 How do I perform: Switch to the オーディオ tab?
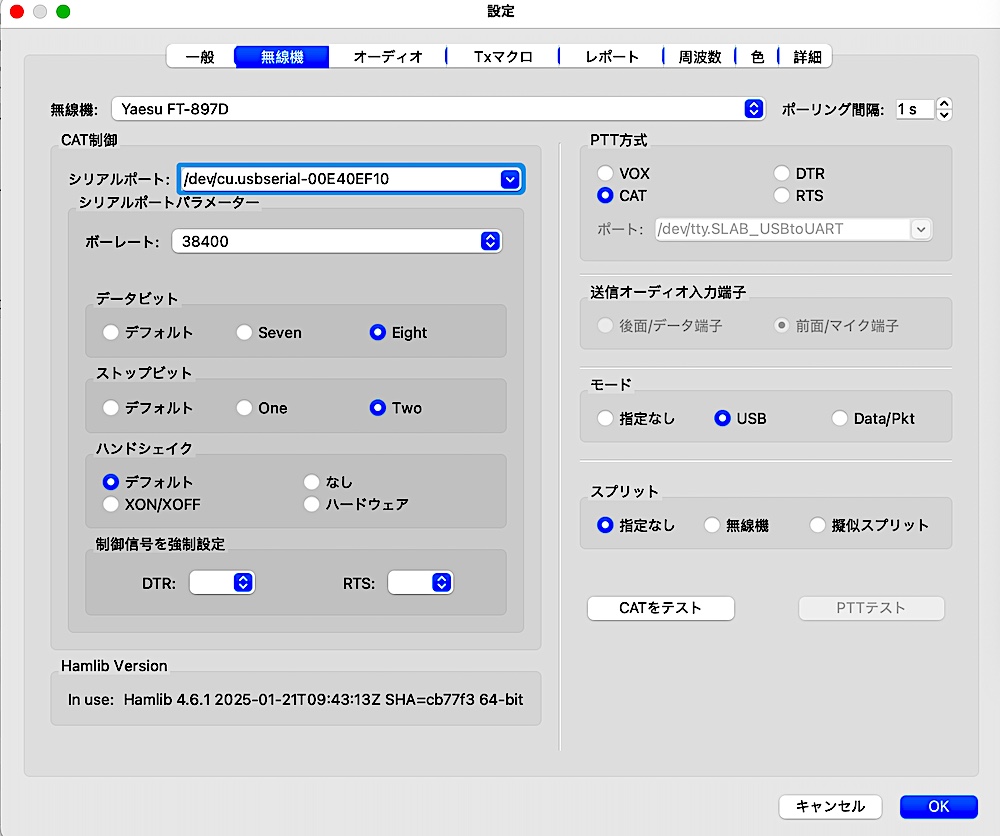point(388,57)
